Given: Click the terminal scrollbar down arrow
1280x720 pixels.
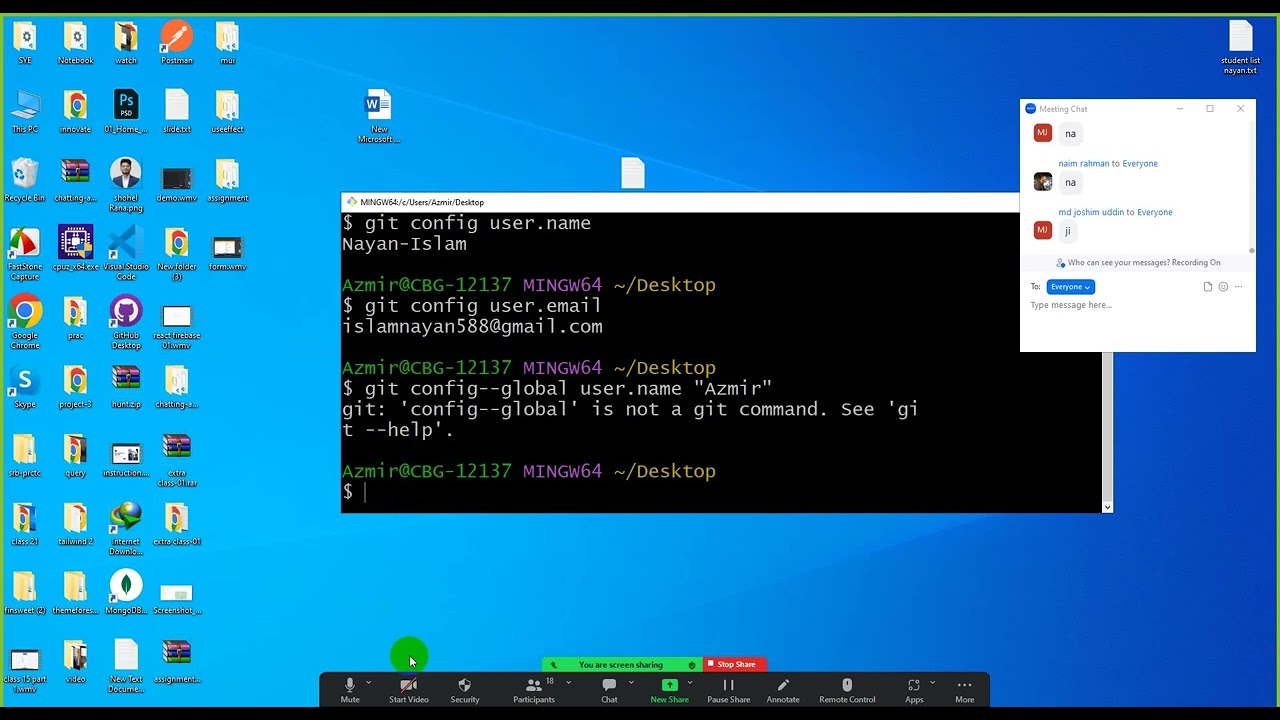Looking at the screenshot, I should click(1107, 507).
